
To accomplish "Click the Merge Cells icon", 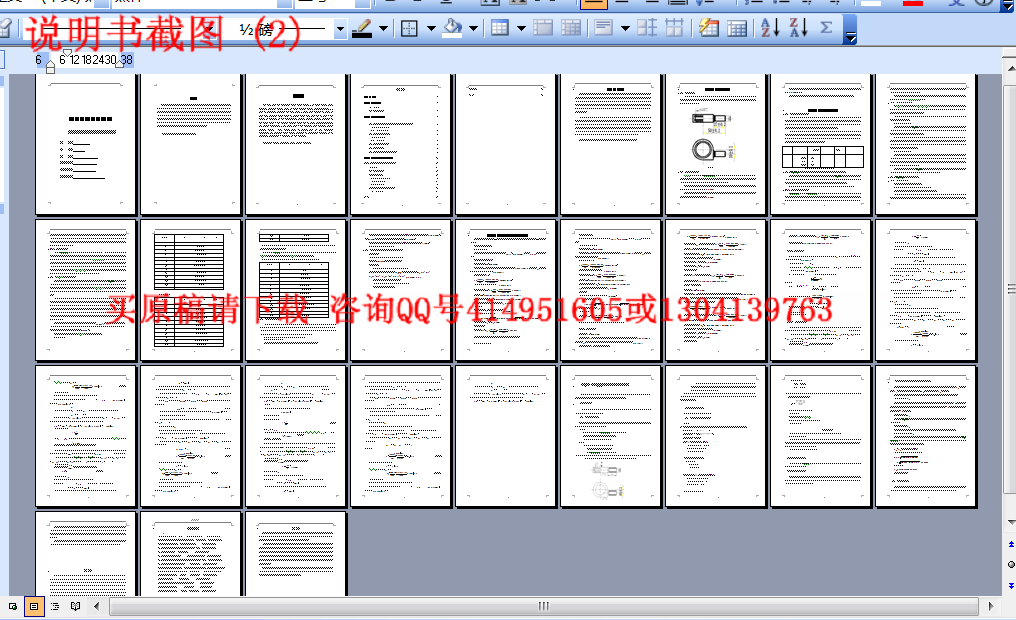I will [543, 29].
